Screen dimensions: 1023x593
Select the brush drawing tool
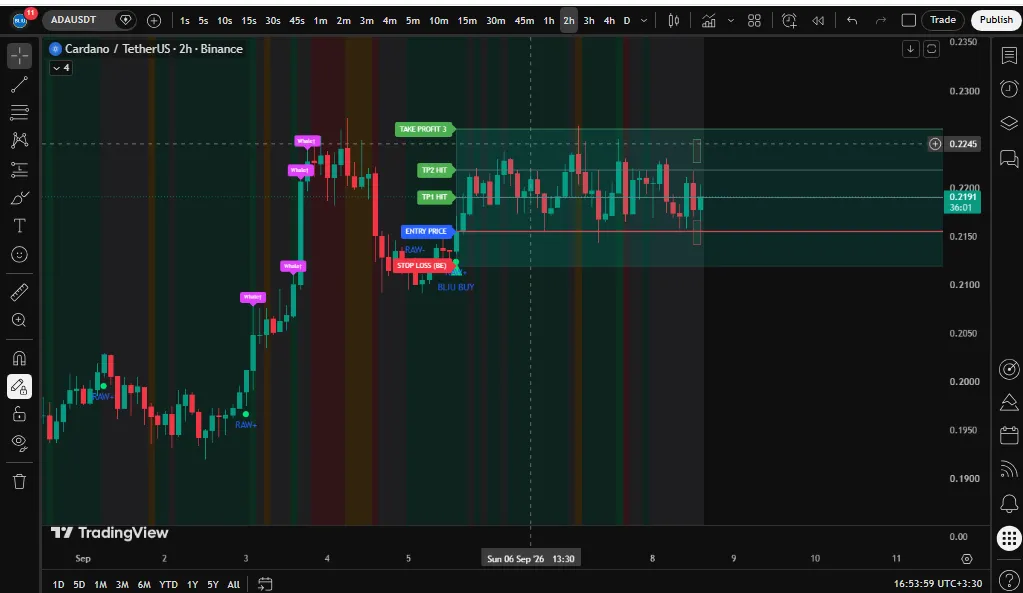20,198
